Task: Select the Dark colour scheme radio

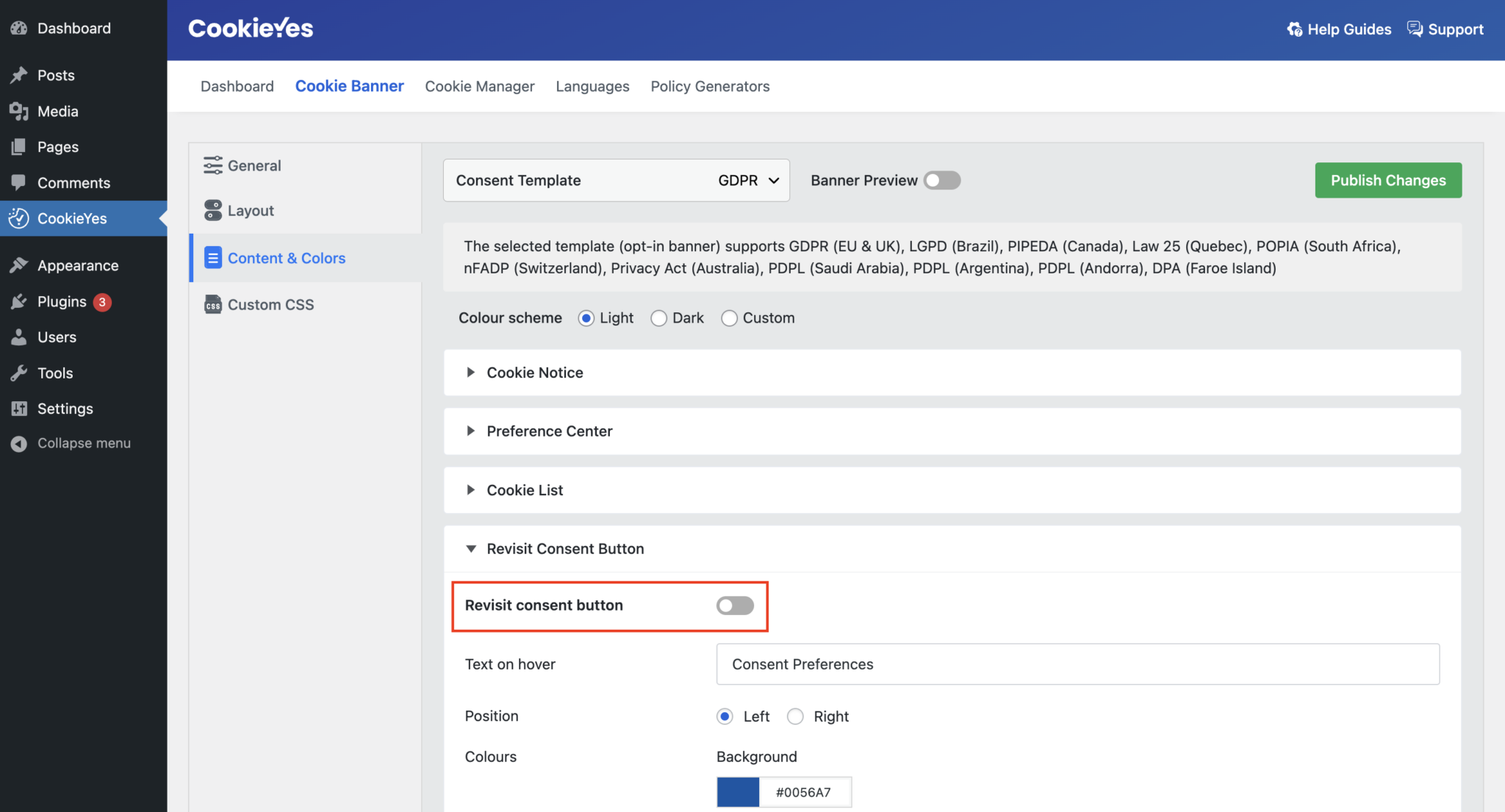Action: 658,318
